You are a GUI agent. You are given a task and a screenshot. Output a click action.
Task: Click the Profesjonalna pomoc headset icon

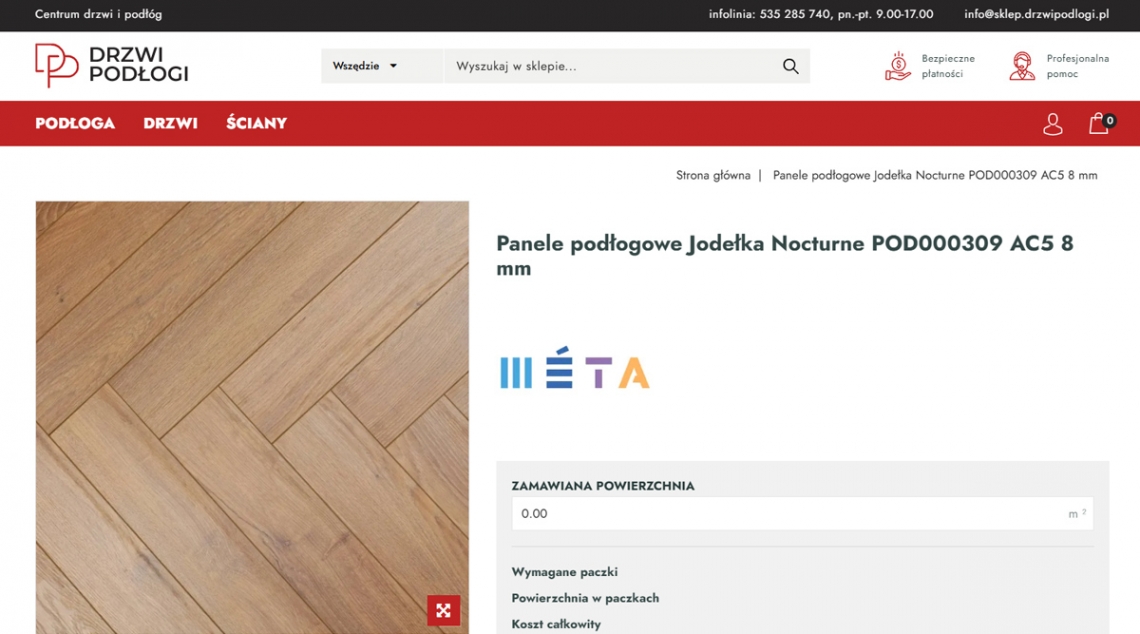coord(1022,66)
